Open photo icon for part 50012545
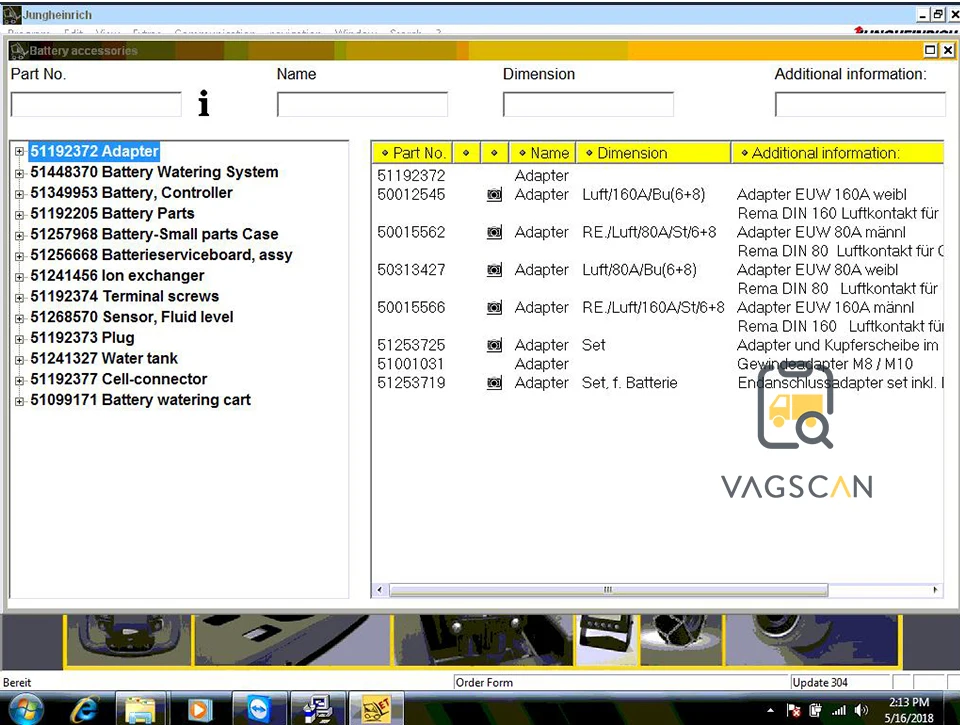 pyautogui.click(x=494, y=195)
